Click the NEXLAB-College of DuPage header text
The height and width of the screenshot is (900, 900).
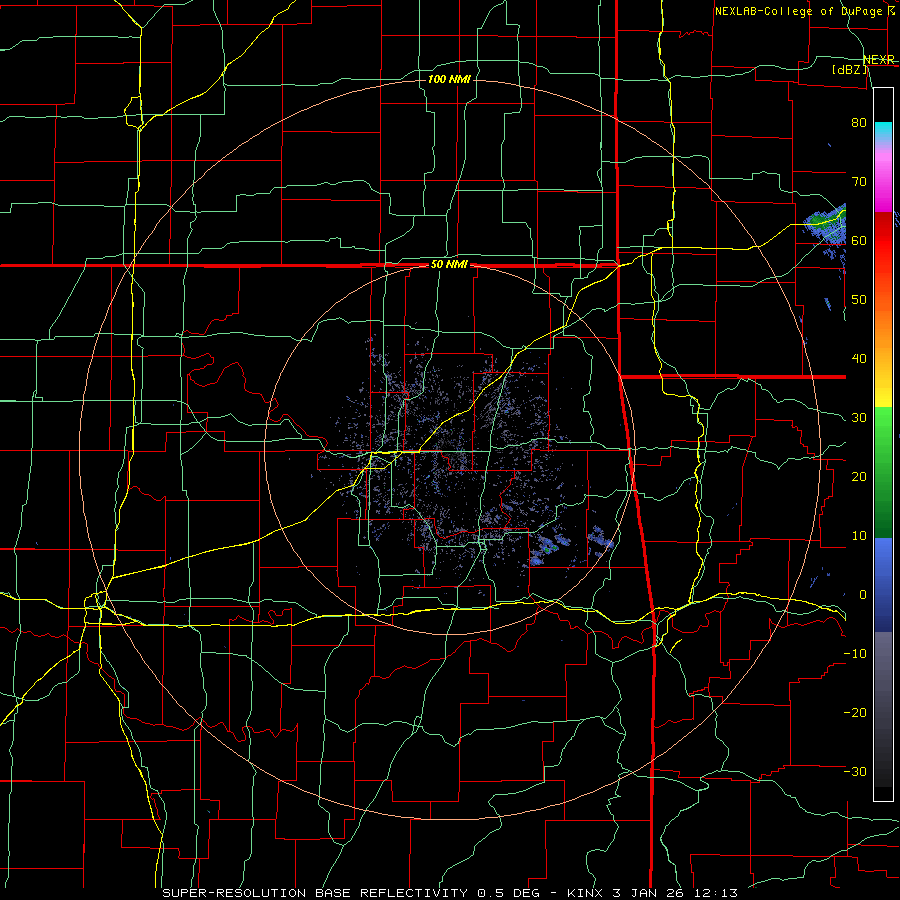coord(805,11)
